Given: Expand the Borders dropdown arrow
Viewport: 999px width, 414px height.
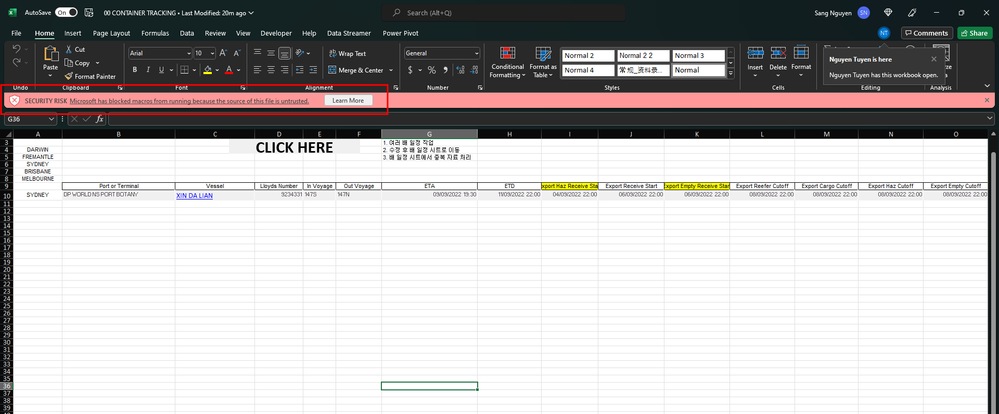Looking at the screenshot, I should [194, 70].
